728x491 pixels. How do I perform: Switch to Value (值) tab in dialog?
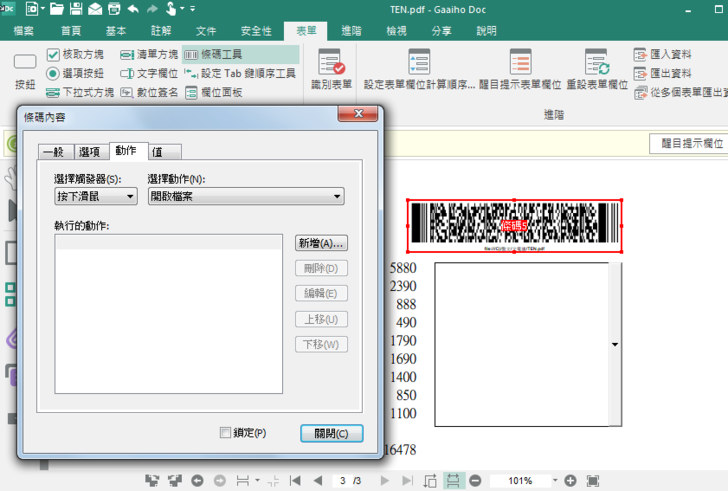click(164, 152)
